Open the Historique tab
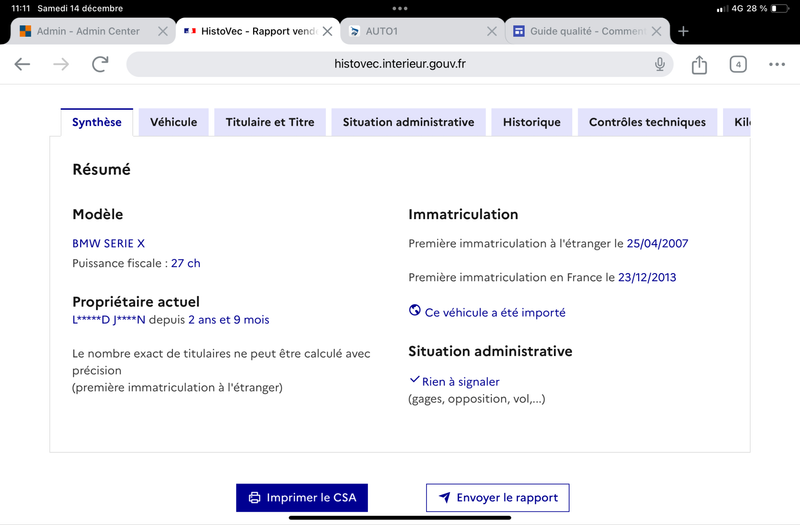Viewport: 800px width, 525px height. coord(532,122)
